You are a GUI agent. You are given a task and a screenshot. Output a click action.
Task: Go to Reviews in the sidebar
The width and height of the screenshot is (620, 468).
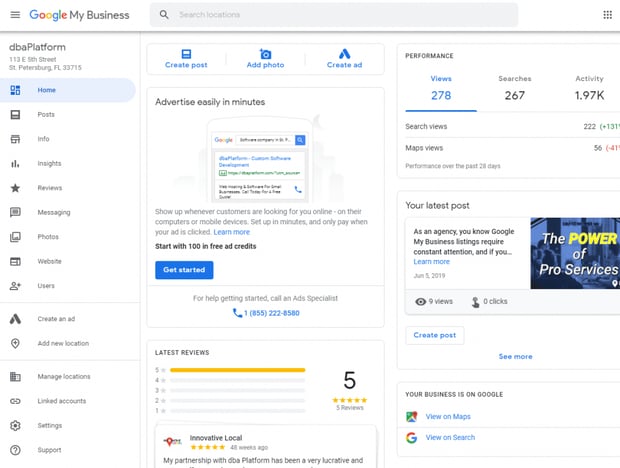(50, 188)
